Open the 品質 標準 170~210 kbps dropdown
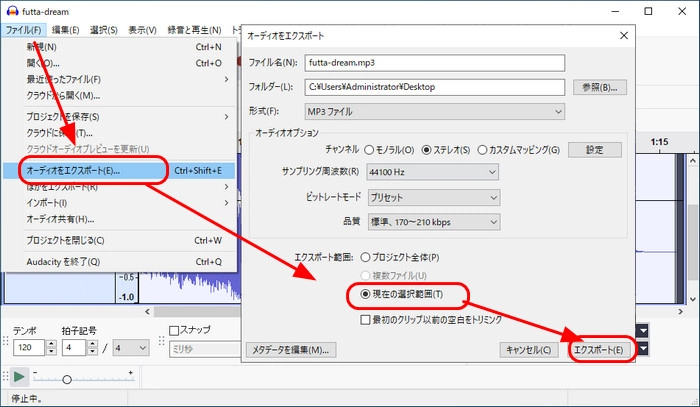The height and width of the screenshot is (407, 700). [434, 222]
